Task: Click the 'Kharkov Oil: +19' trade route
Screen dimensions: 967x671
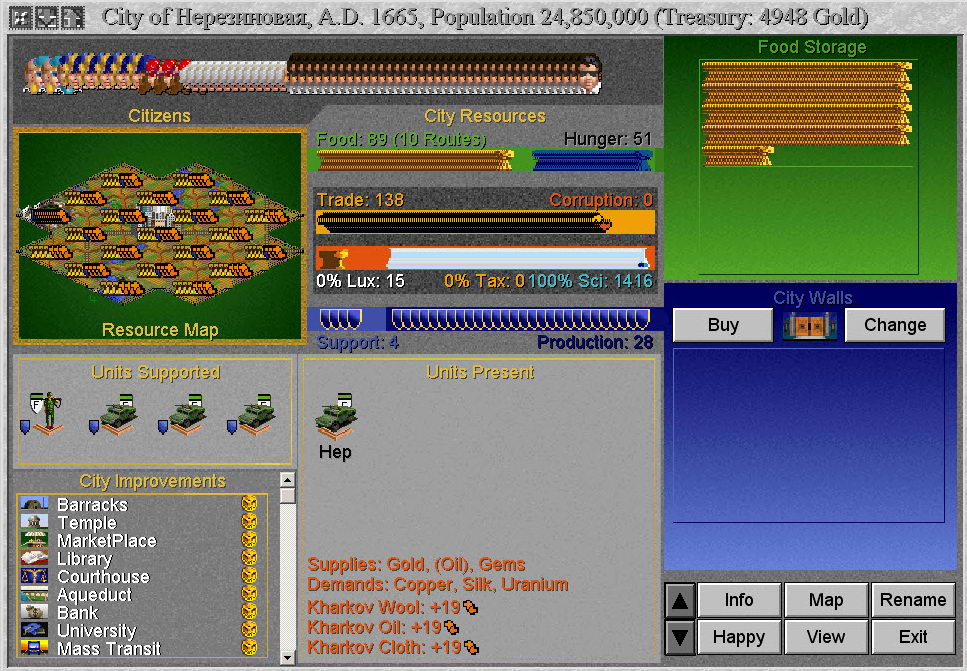Action: click(383, 627)
